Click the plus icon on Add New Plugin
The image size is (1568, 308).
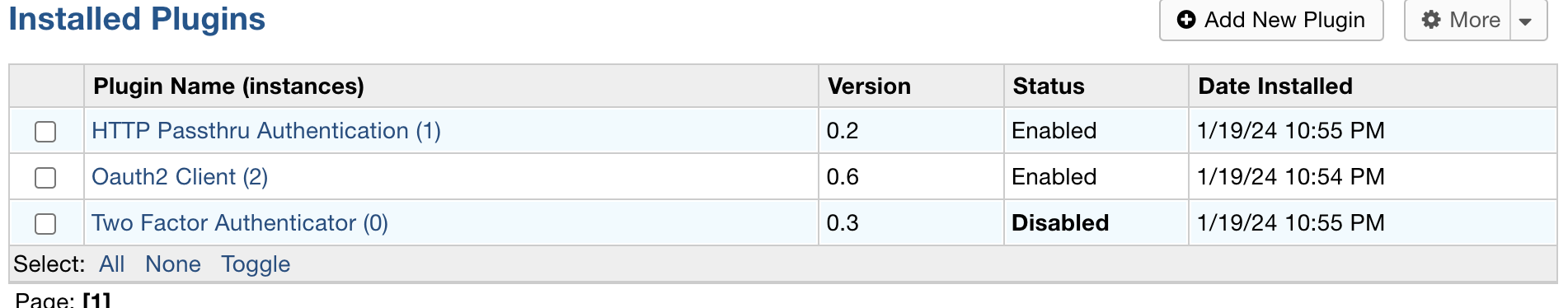click(1185, 20)
